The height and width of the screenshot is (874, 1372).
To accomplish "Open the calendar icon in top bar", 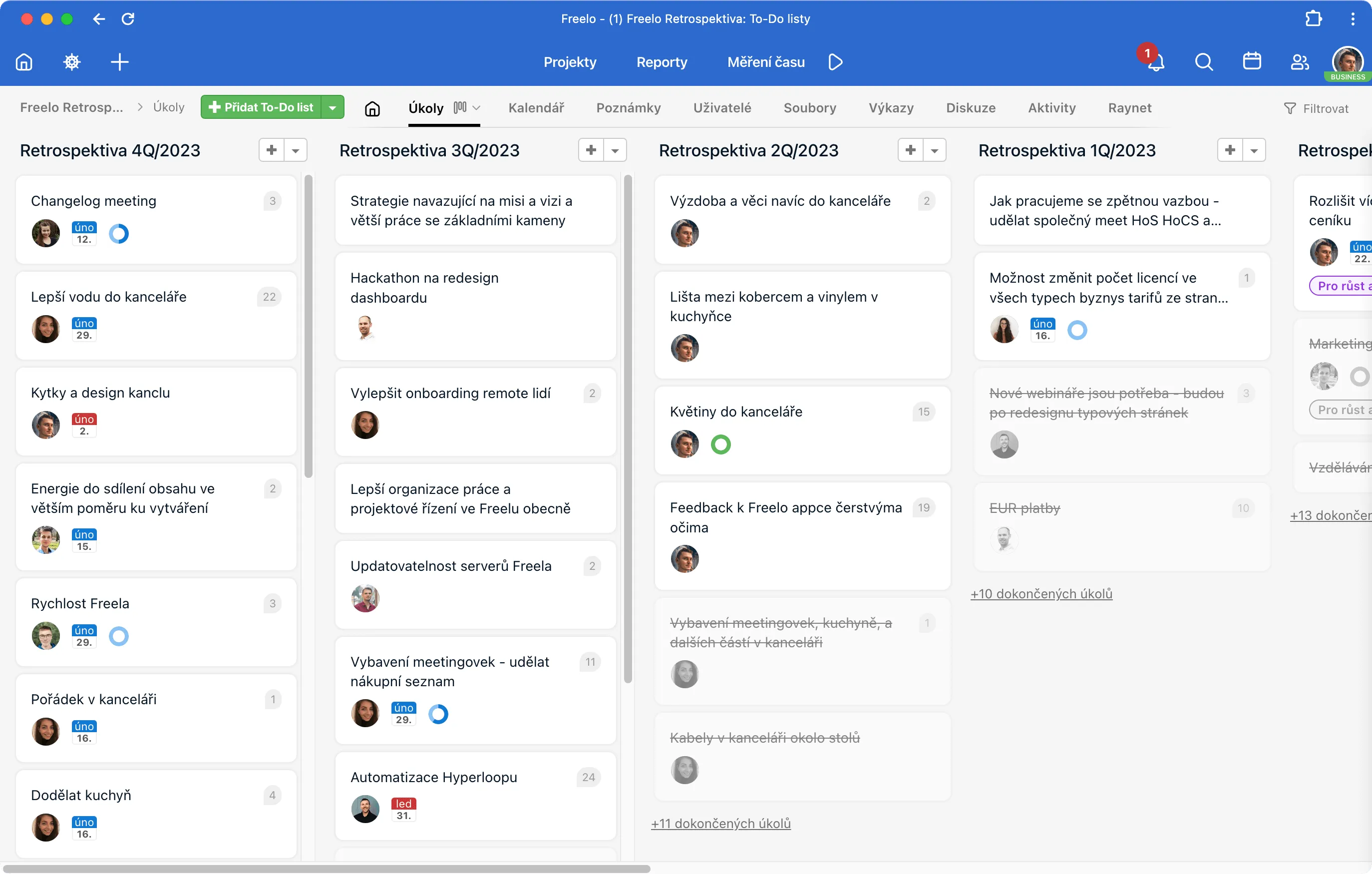I will point(1252,61).
